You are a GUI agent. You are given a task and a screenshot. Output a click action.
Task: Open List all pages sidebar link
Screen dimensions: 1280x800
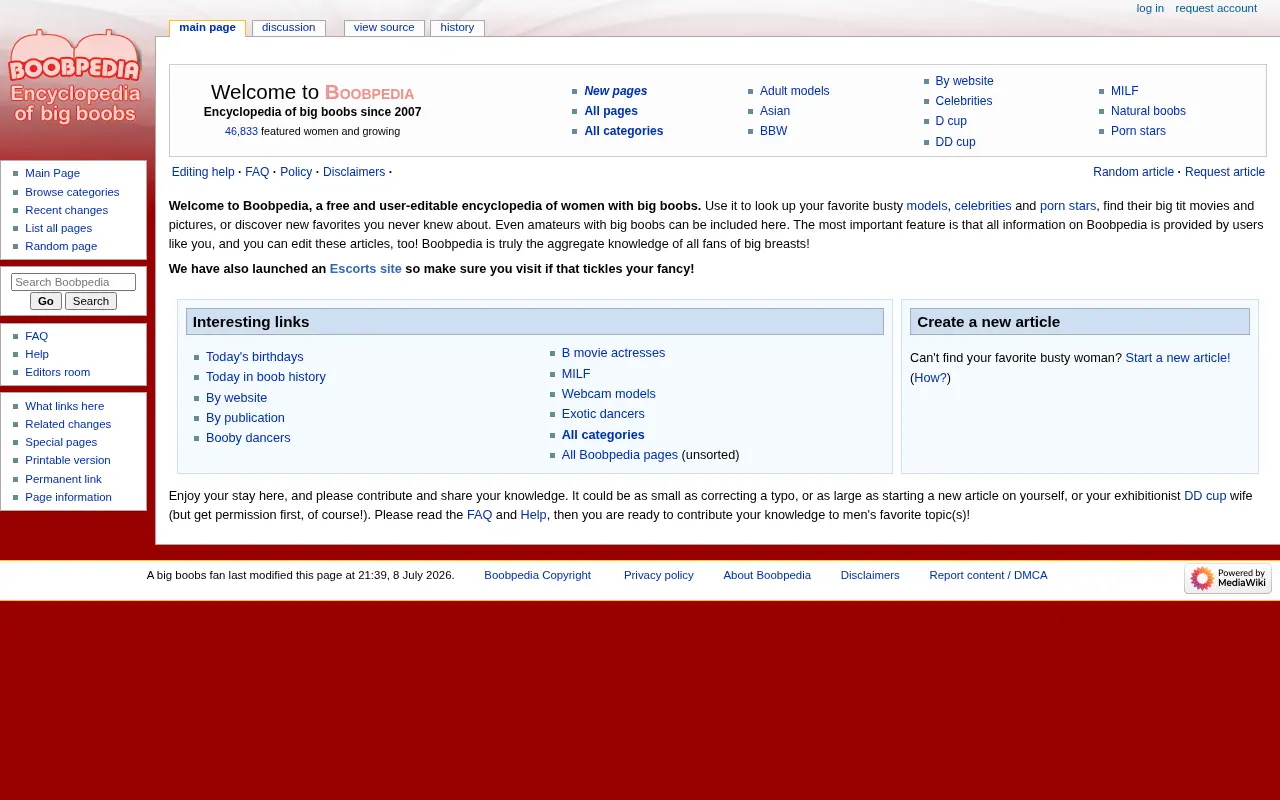58,228
